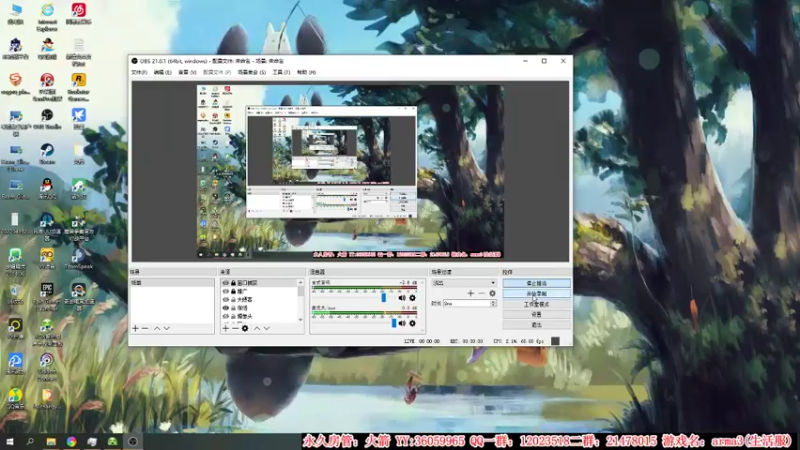Click the Desktop Audio volume slider handle

(x=384, y=298)
